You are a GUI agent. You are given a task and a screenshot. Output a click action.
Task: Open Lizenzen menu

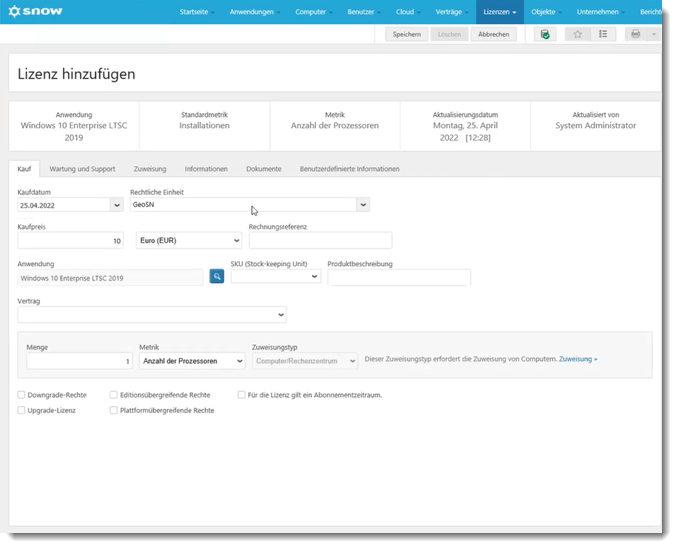500,12
